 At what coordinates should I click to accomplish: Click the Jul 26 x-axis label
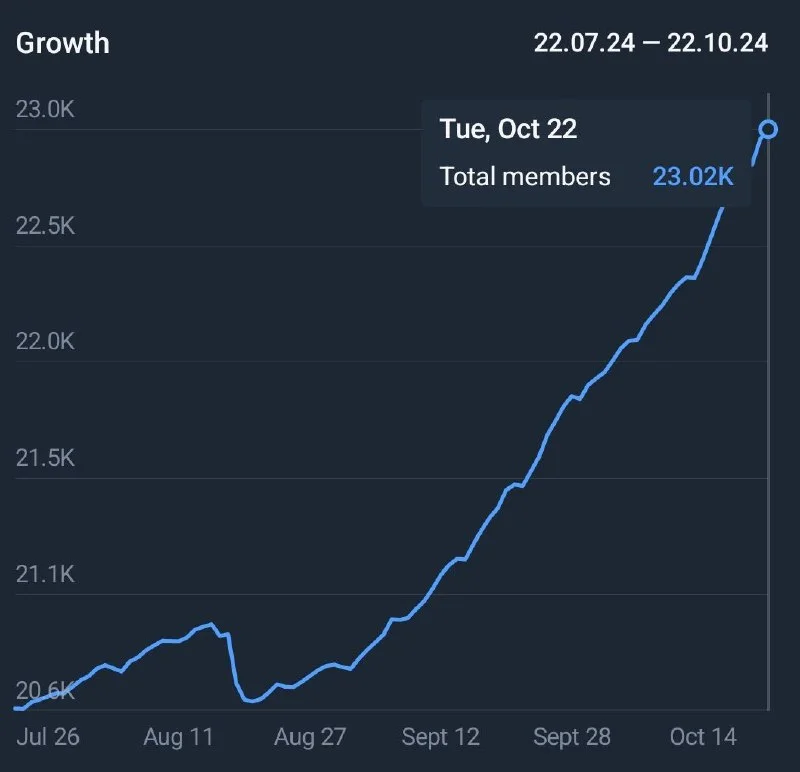pos(48,737)
